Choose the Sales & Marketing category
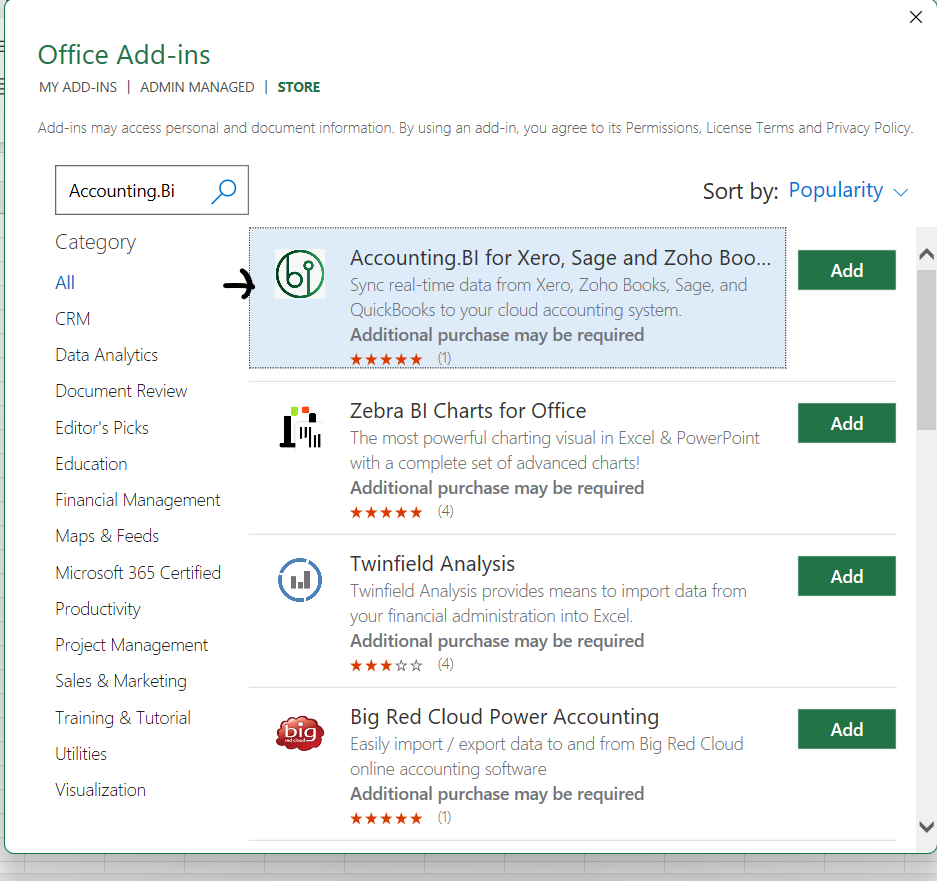This screenshot has width=937, height=881. (x=121, y=681)
